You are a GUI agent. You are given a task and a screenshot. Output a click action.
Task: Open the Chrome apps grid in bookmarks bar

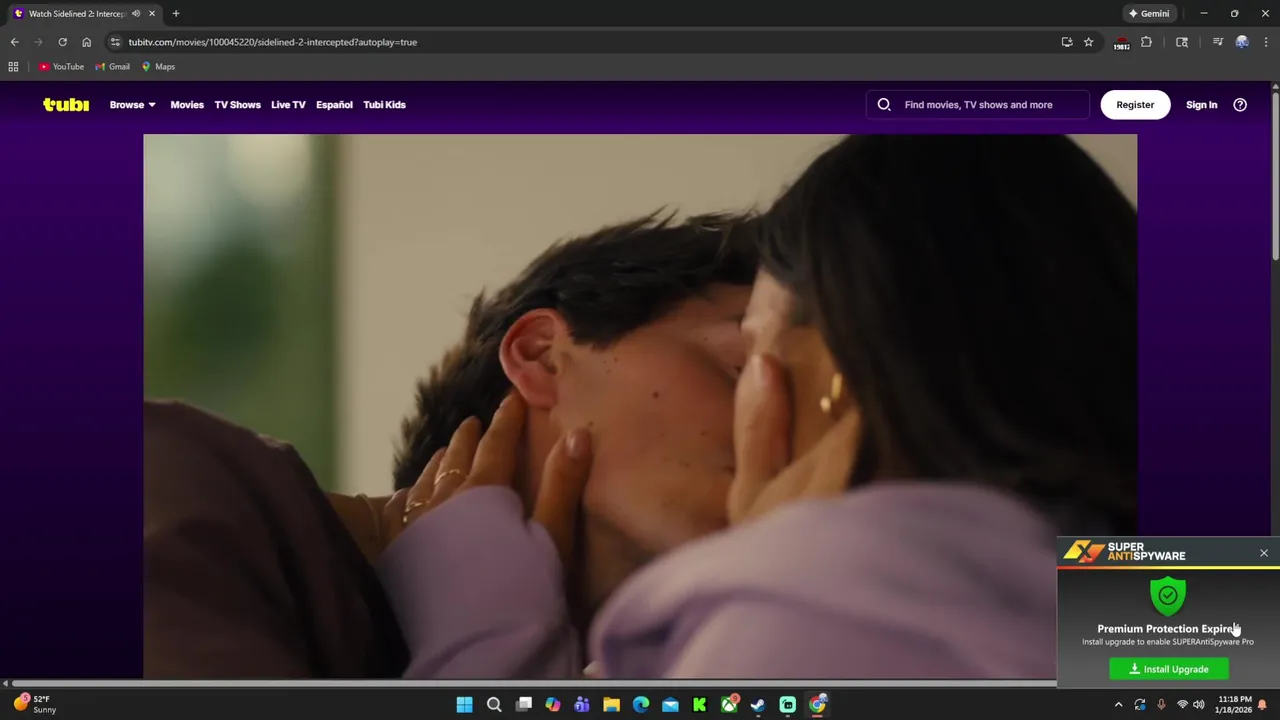pos(13,67)
